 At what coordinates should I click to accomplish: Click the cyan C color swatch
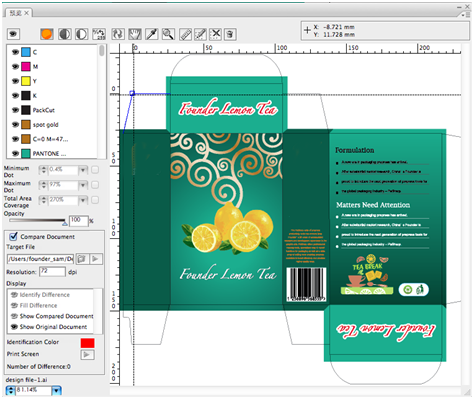[x=26, y=52]
